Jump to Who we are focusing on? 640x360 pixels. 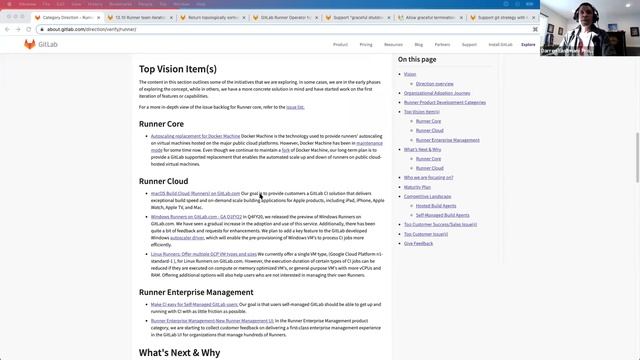(428, 178)
